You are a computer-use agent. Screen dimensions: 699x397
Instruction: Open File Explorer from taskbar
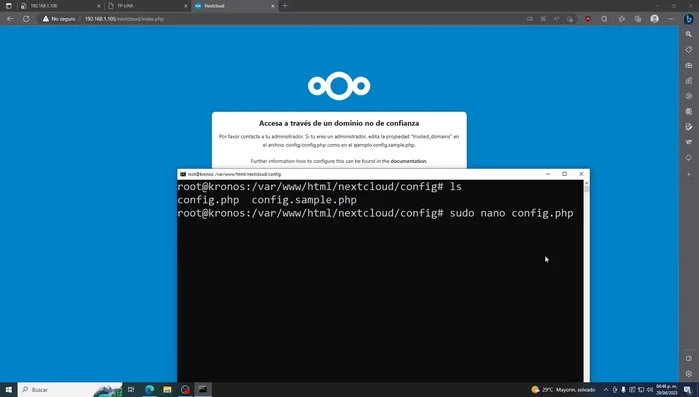[x=167, y=389]
